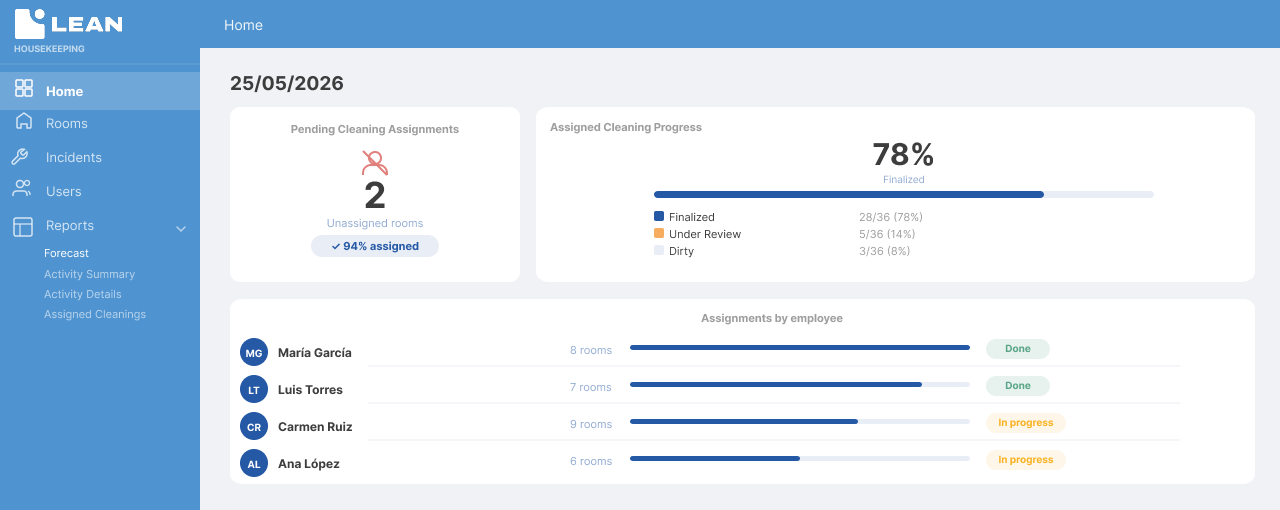Open the Activity Summary report
This screenshot has width=1280, height=510.
point(89,274)
